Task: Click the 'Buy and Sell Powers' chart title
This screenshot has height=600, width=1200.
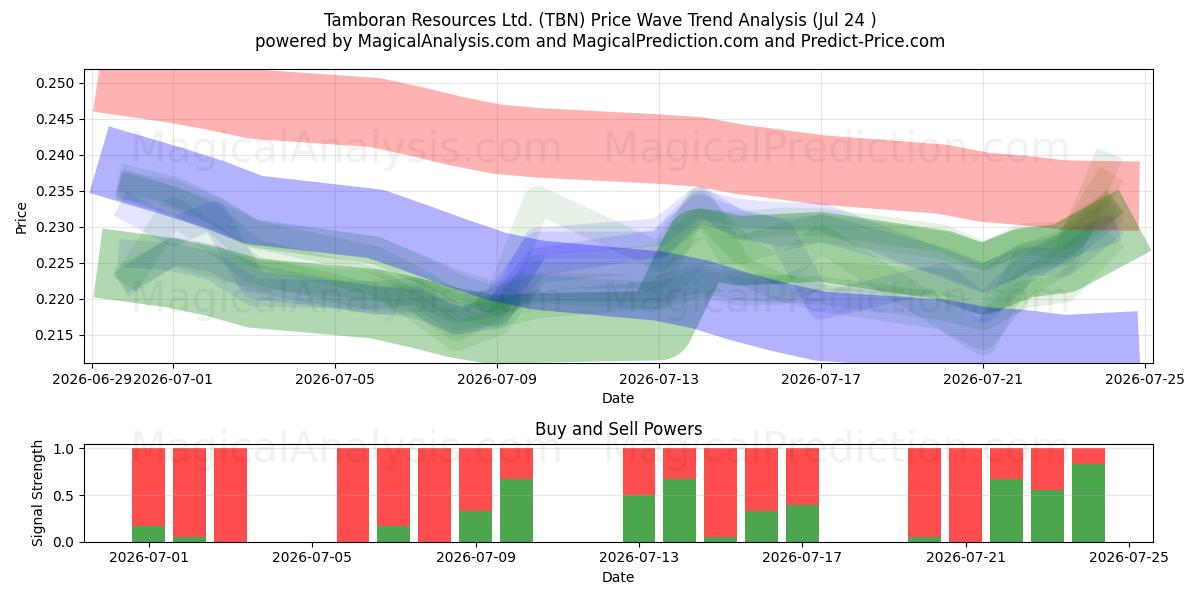Action: 618,429
